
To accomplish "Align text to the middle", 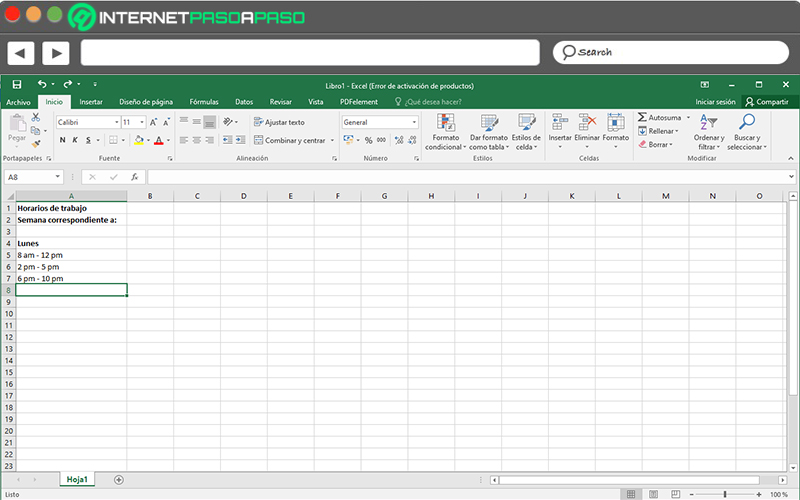I will pyautogui.click(x=196, y=121).
